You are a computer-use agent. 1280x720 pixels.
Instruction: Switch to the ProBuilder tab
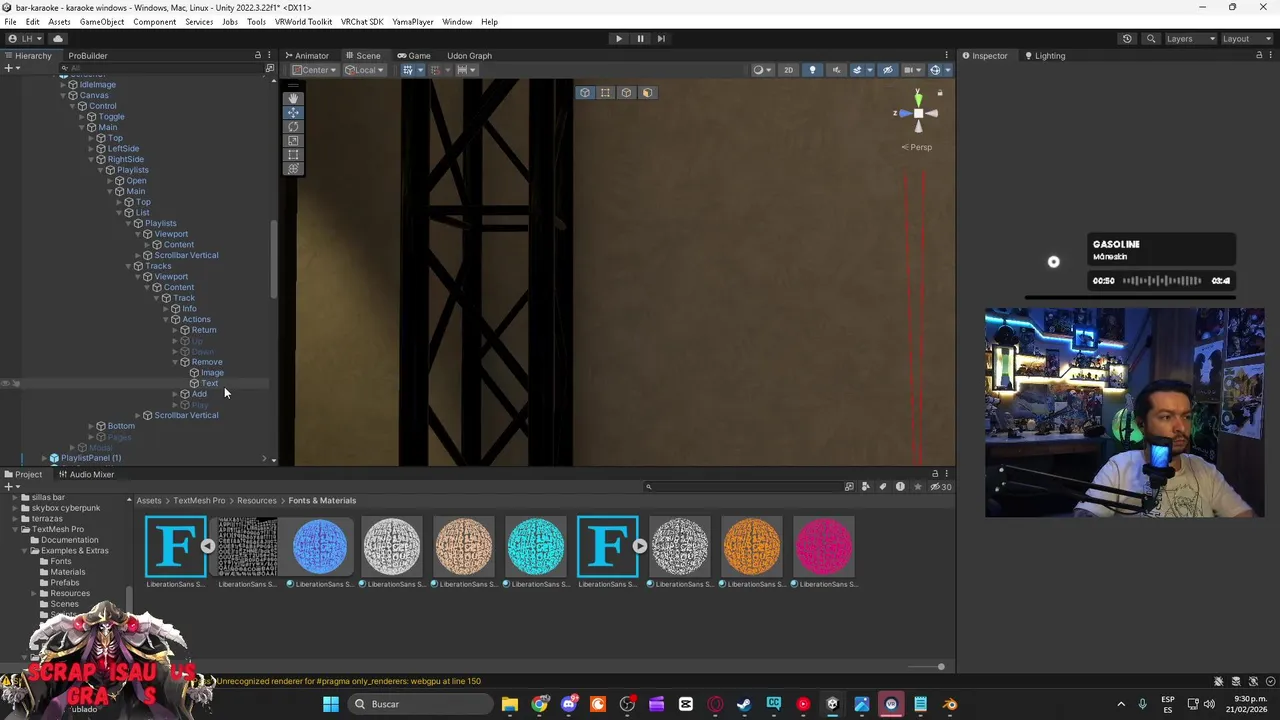(x=88, y=56)
